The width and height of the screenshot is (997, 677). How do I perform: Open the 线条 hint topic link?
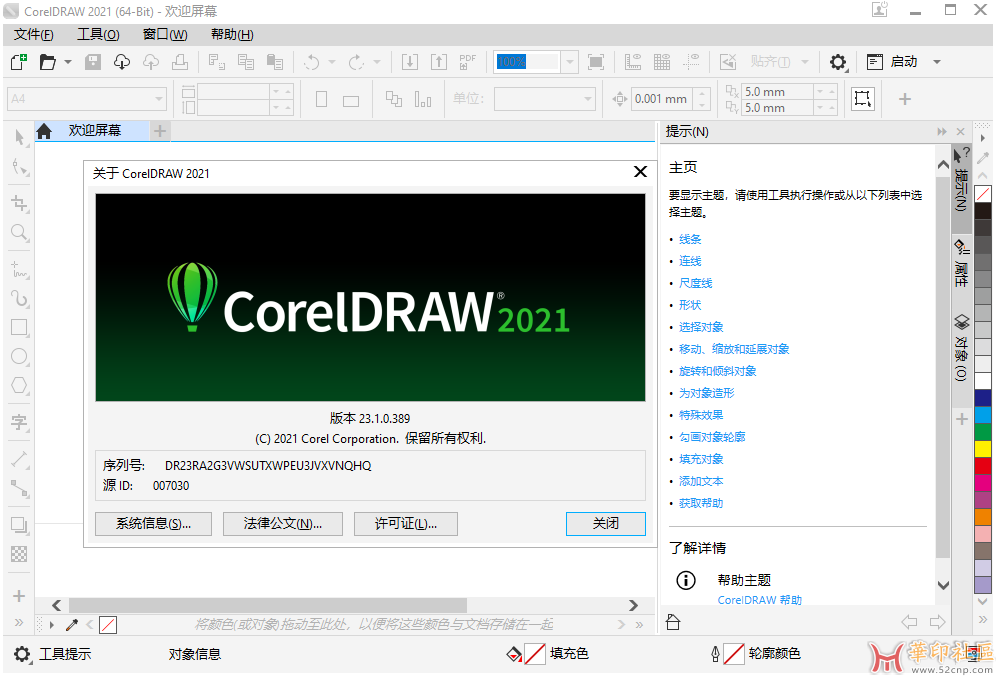coord(690,239)
